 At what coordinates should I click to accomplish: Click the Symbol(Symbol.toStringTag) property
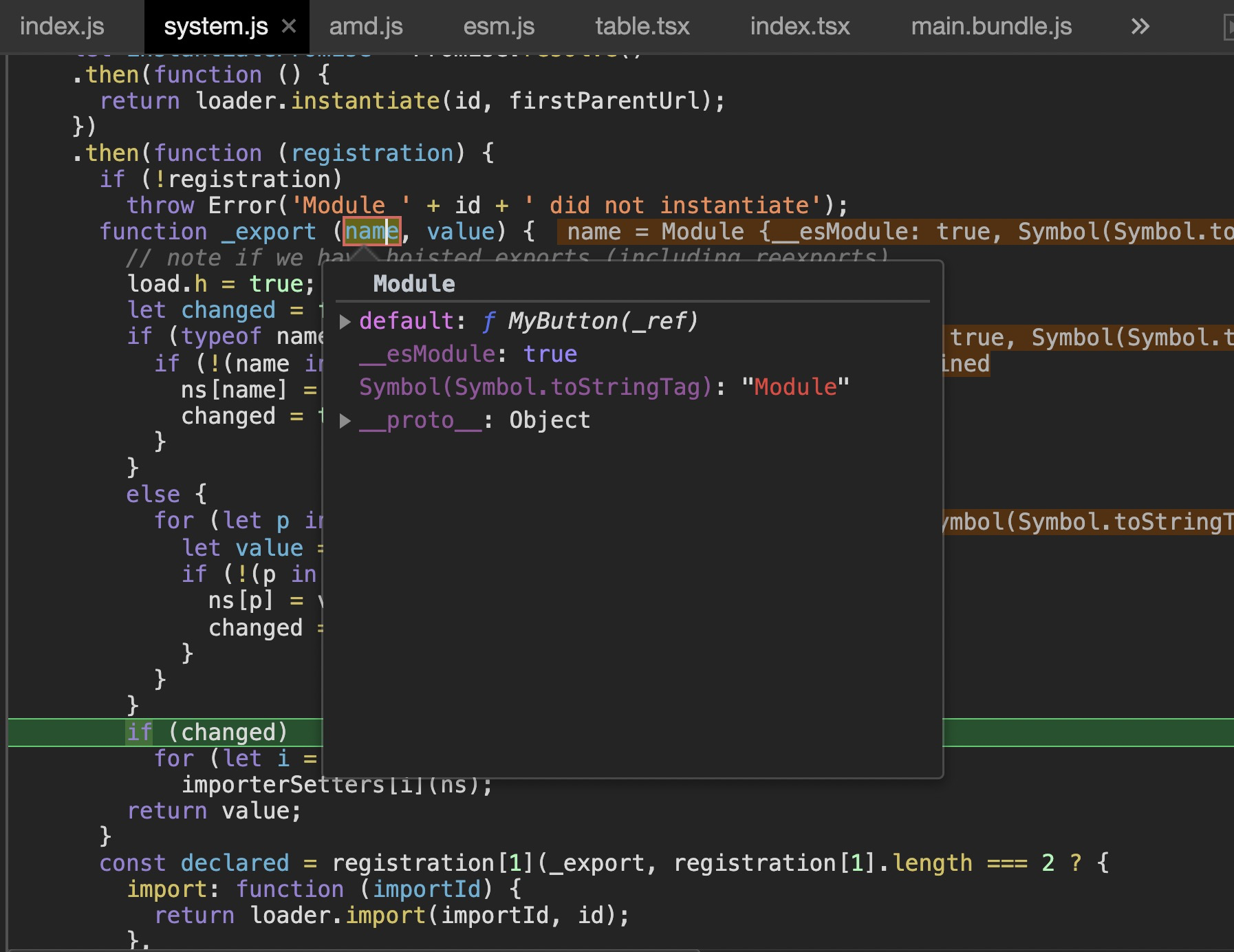click(x=533, y=387)
